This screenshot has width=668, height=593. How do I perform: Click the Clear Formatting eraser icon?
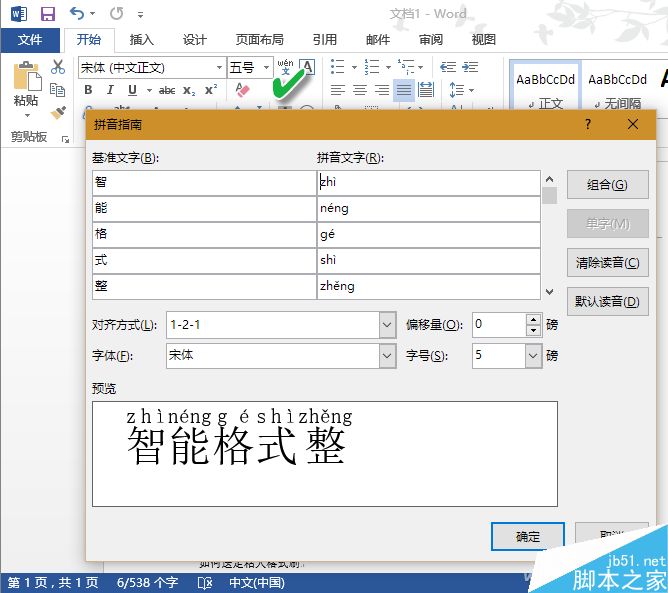click(242, 90)
